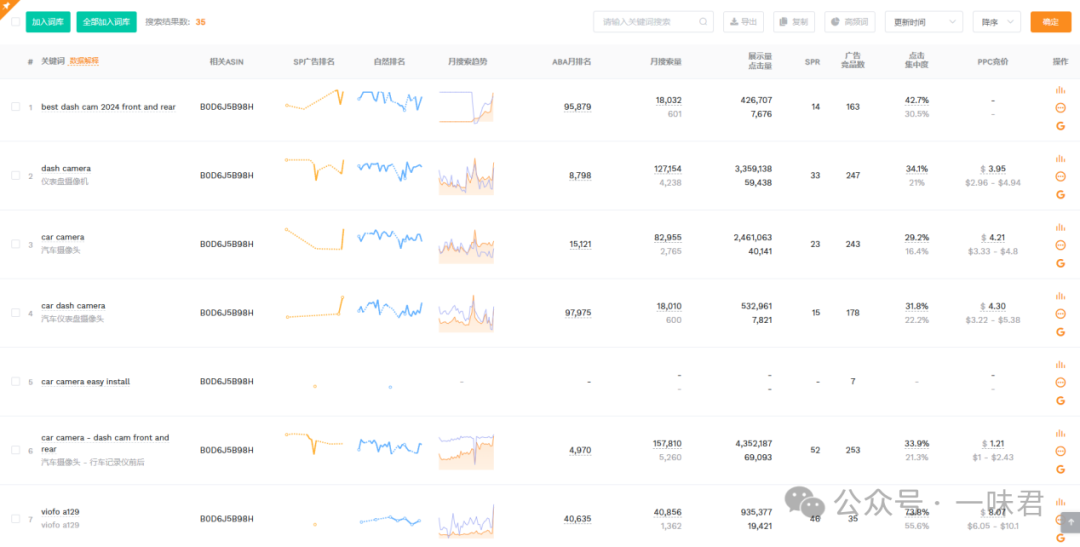1080x547 pixels.
Task: Click the 月搜索趋势 chart for best dash cam 2024
Action: click(466, 107)
